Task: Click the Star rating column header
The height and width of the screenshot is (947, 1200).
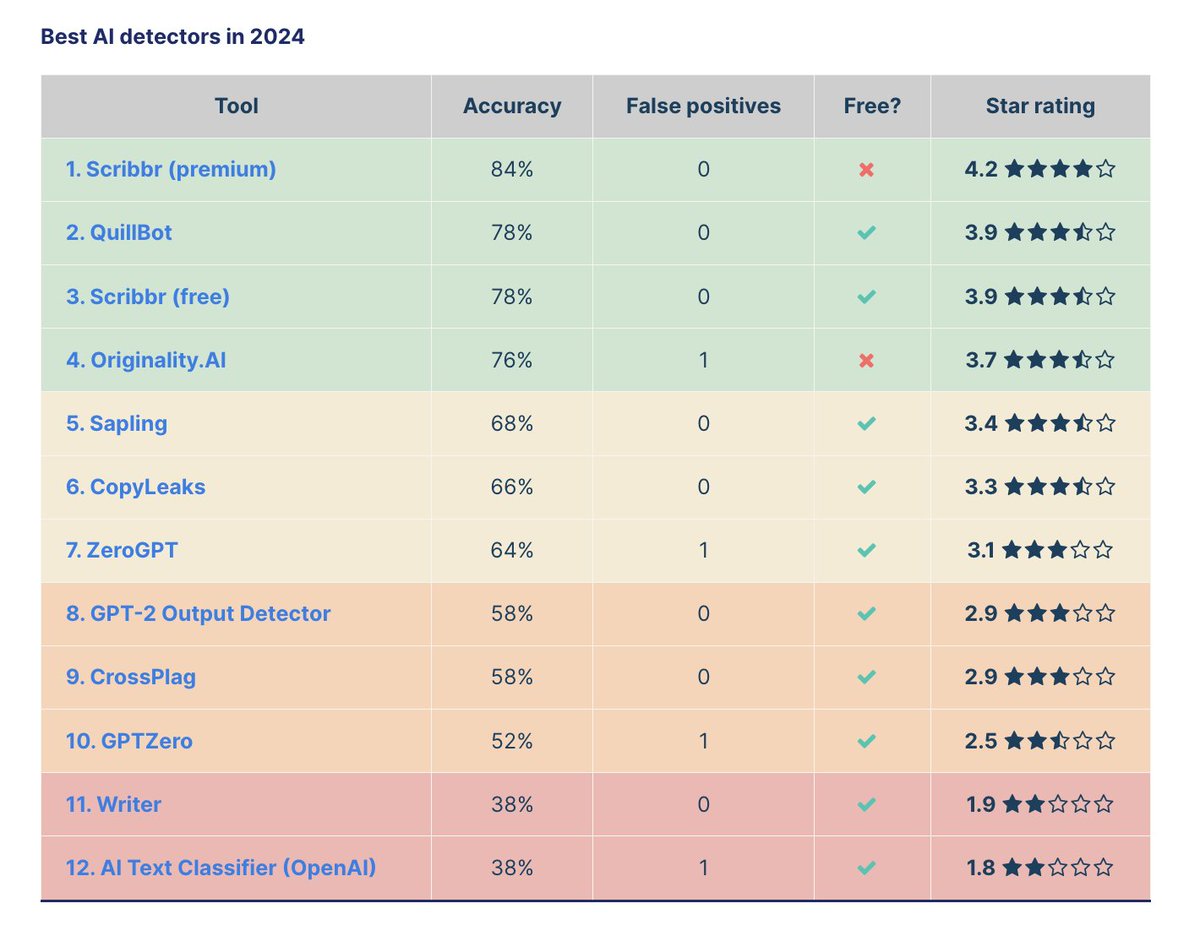Action: [1040, 106]
